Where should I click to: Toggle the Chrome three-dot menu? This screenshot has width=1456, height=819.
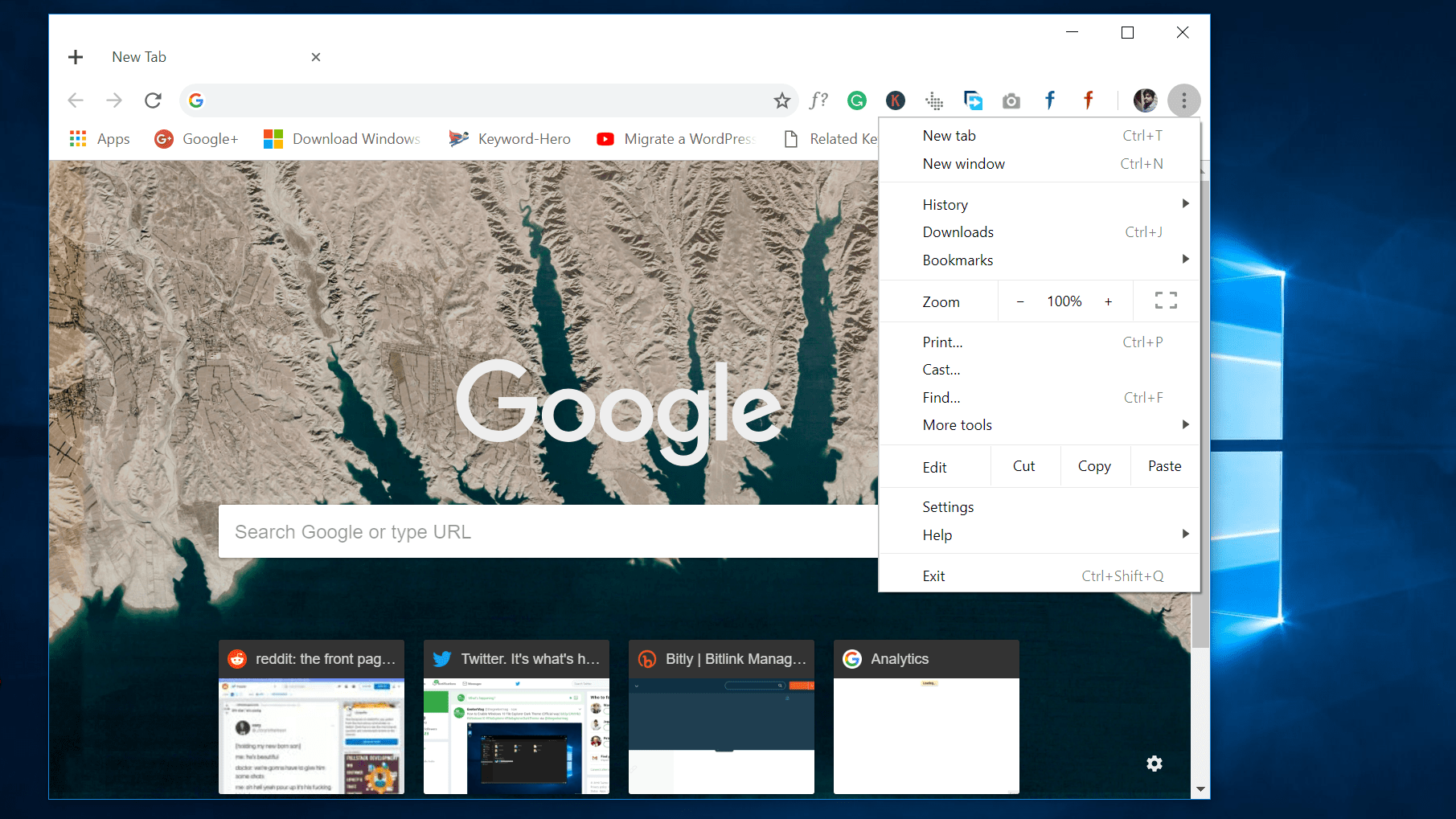pos(1183,100)
